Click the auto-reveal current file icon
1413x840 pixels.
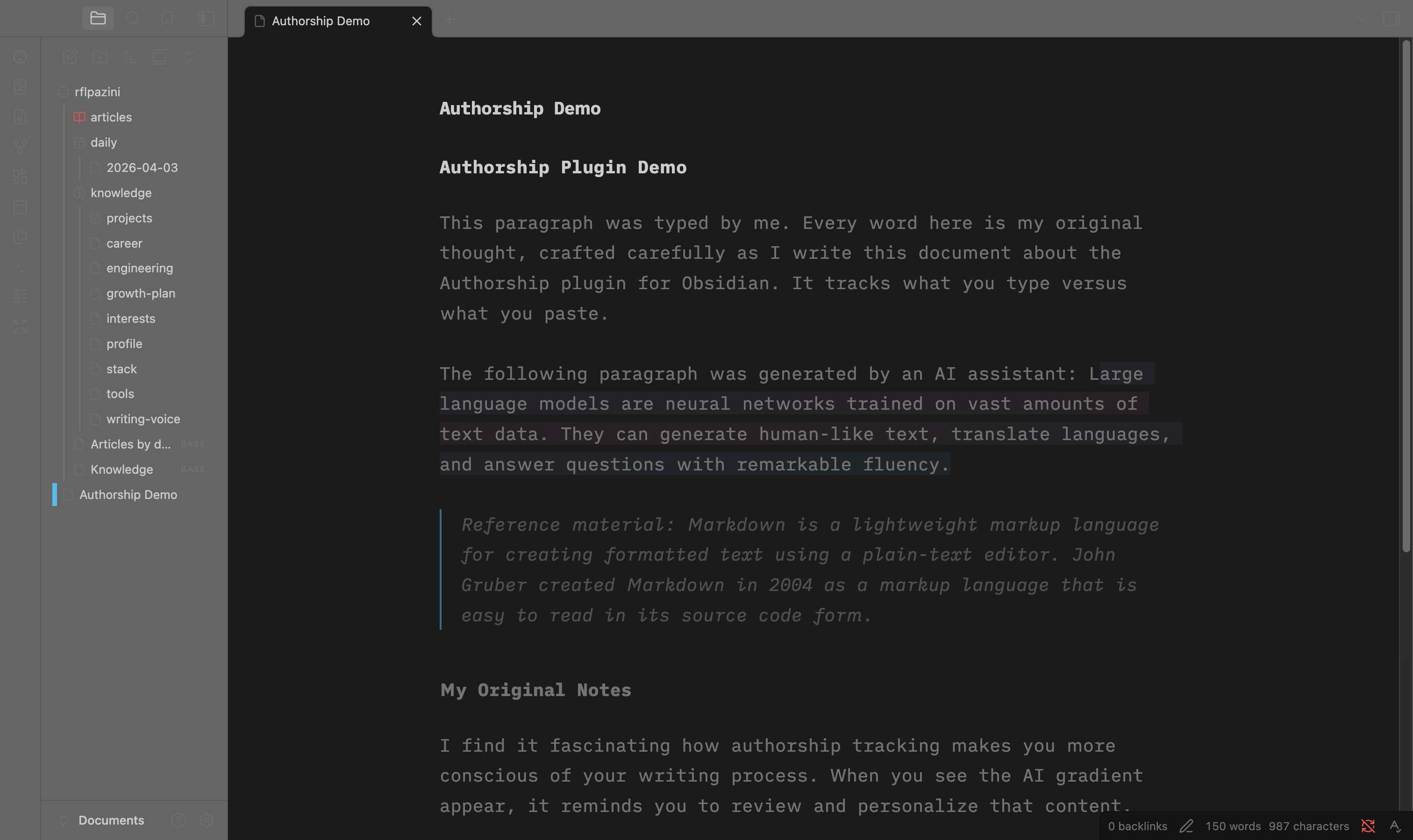160,57
